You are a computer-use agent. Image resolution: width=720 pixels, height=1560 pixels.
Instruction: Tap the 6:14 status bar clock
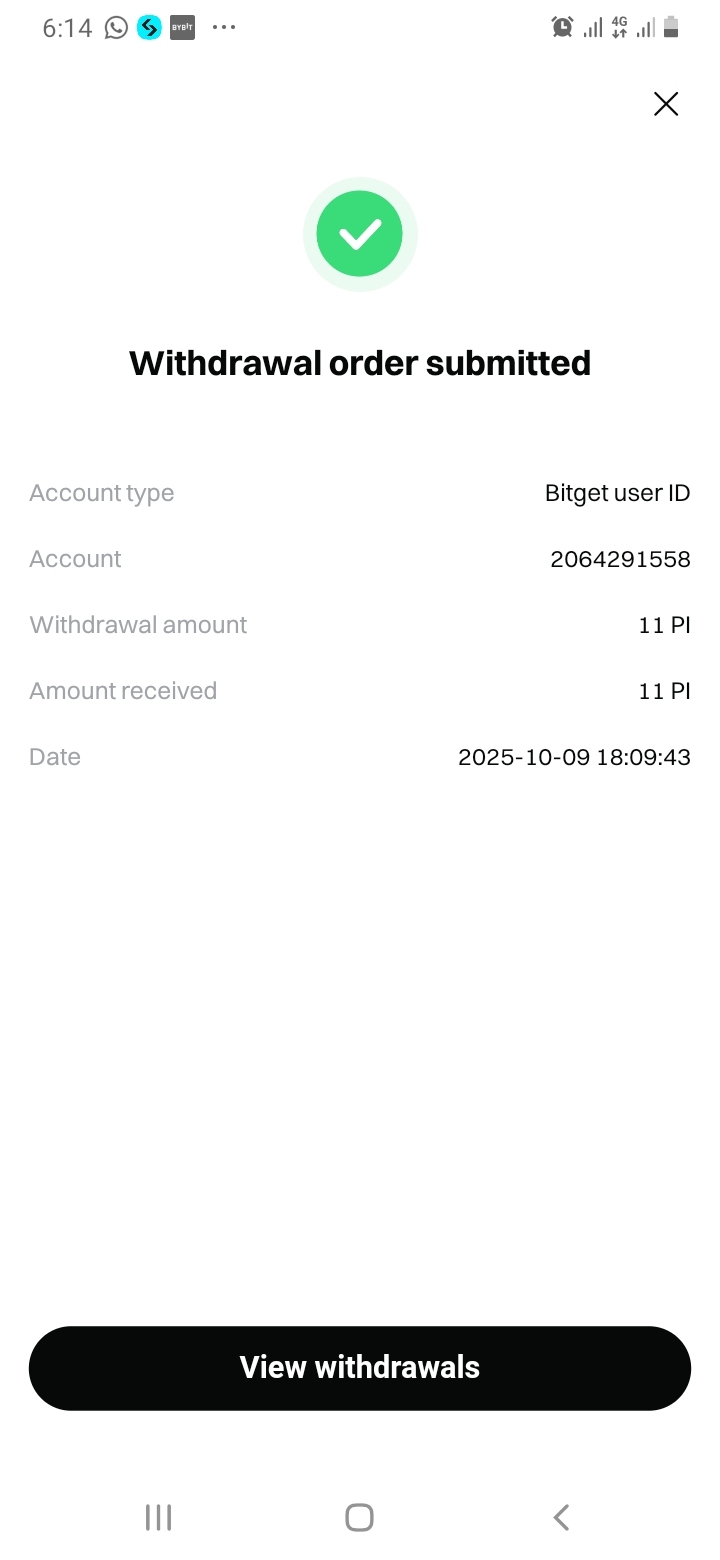pyautogui.click(x=67, y=28)
